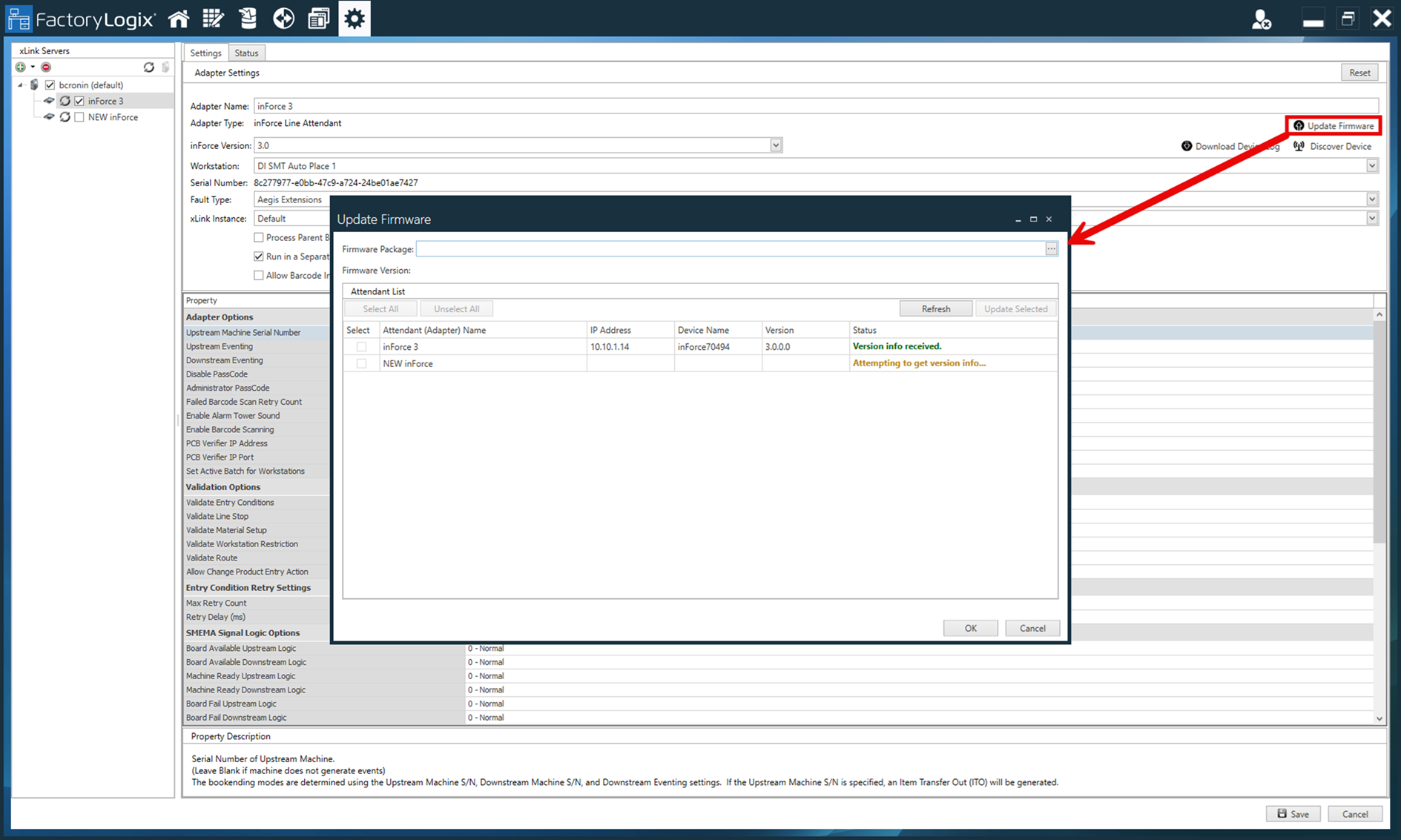Toggle the bcronin (default) server checkbox
The width and height of the screenshot is (1401, 840).
50,85
